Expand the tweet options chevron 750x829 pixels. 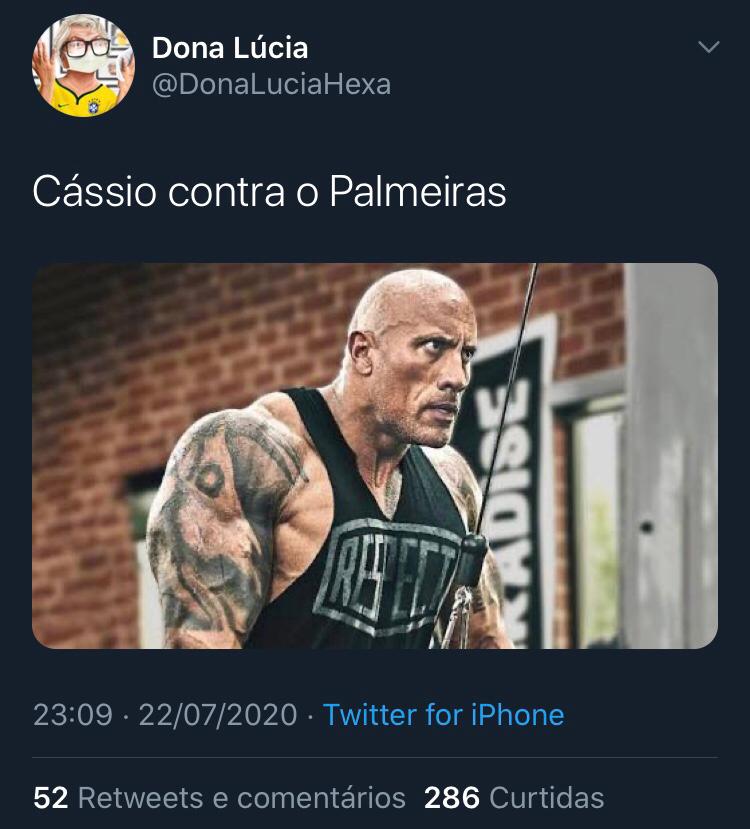point(708,47)
